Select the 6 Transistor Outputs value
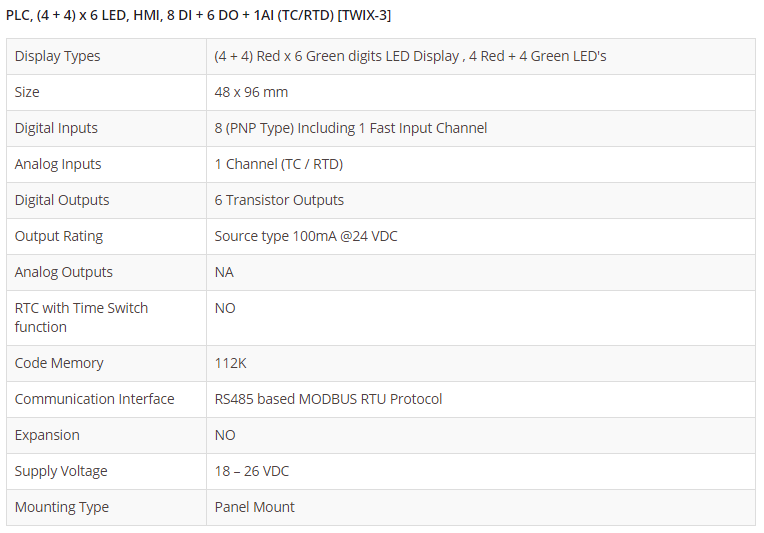 [279, 200]
